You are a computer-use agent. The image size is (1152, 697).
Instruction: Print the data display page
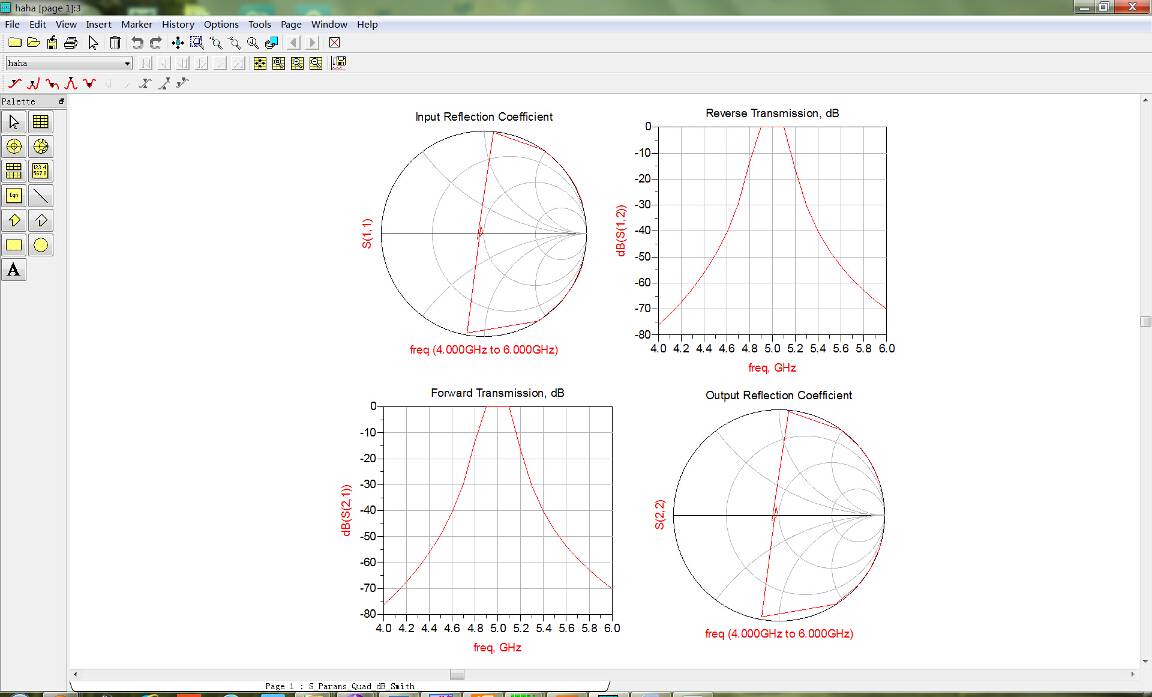coord(71,43)
